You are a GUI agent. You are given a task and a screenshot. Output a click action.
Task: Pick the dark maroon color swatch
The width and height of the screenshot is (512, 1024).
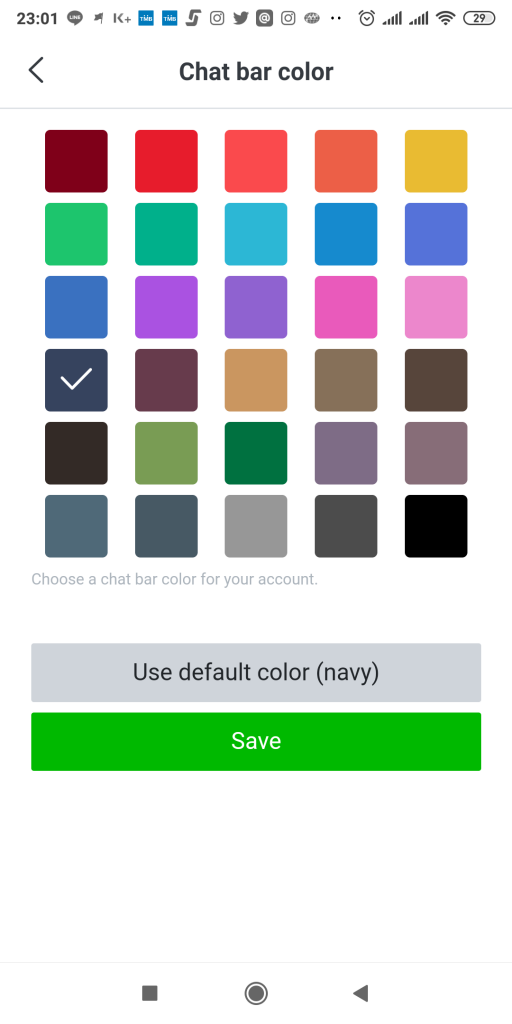click(76, 161)
